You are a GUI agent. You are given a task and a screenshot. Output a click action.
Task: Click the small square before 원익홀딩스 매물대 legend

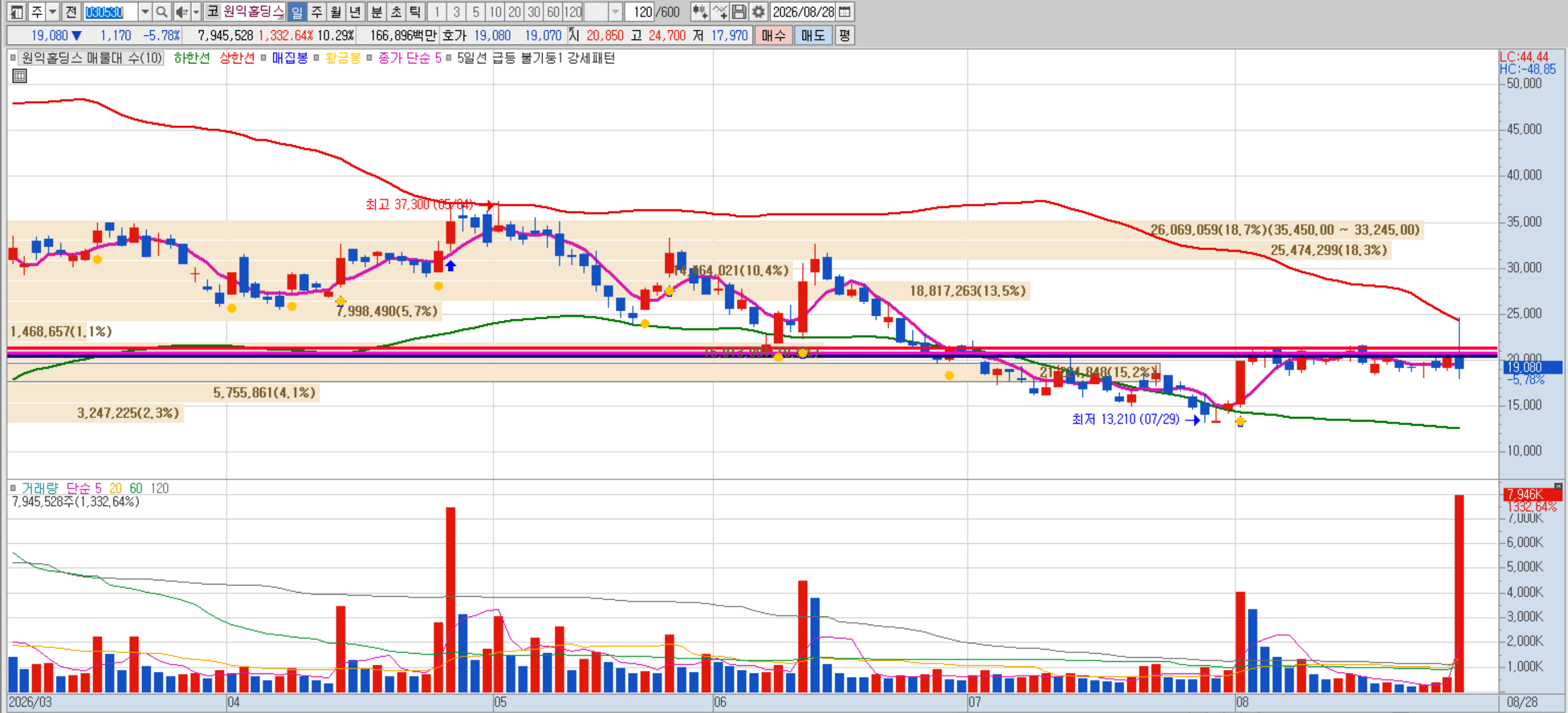click(x=13, y=58)
